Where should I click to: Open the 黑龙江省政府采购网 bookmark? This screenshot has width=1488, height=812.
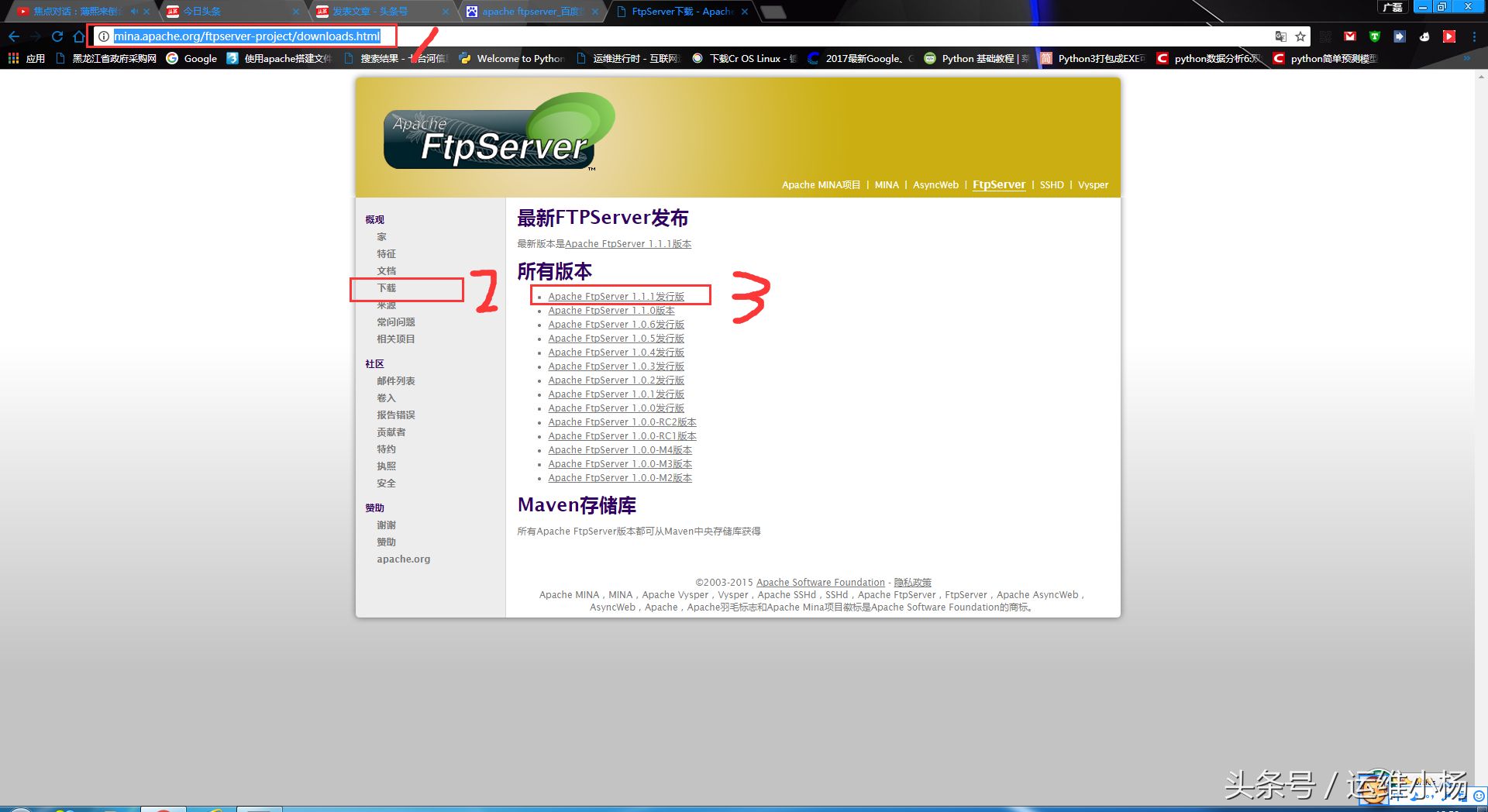coord(106,58)
